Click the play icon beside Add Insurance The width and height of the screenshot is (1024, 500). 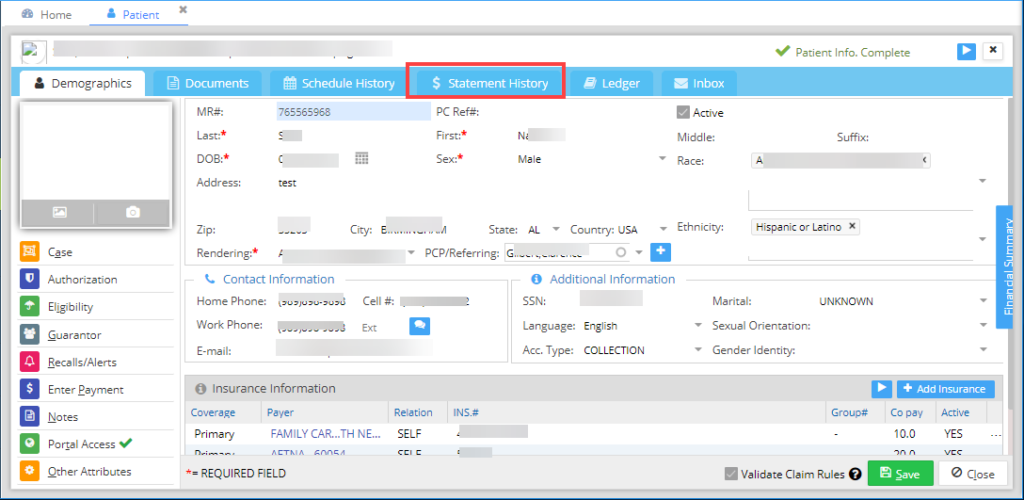coord(882,388)
